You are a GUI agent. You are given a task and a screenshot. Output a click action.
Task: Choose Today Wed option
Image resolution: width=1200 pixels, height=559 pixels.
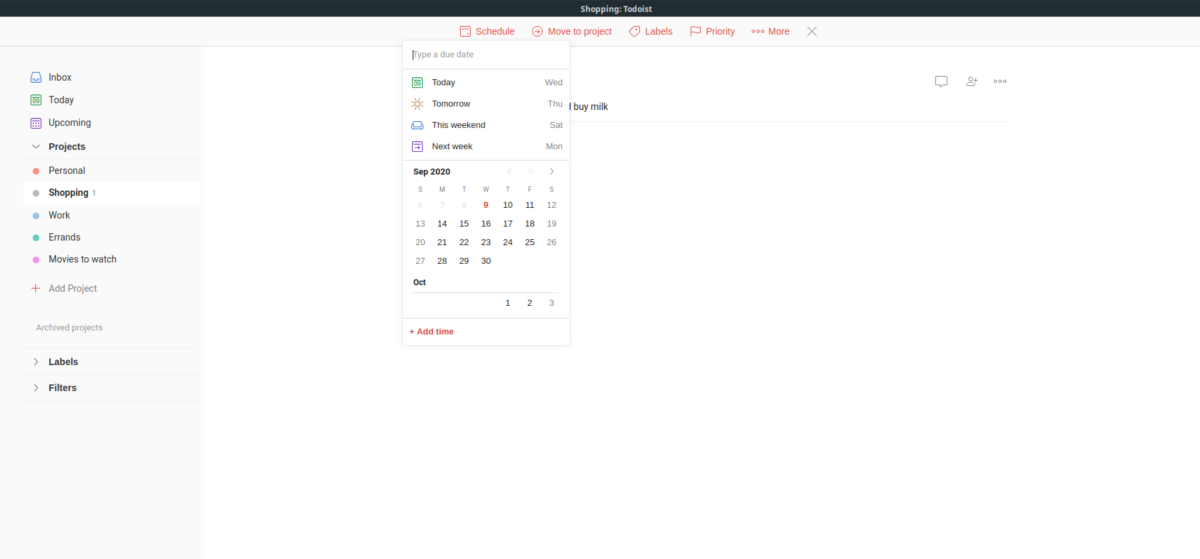coord(486,82)
